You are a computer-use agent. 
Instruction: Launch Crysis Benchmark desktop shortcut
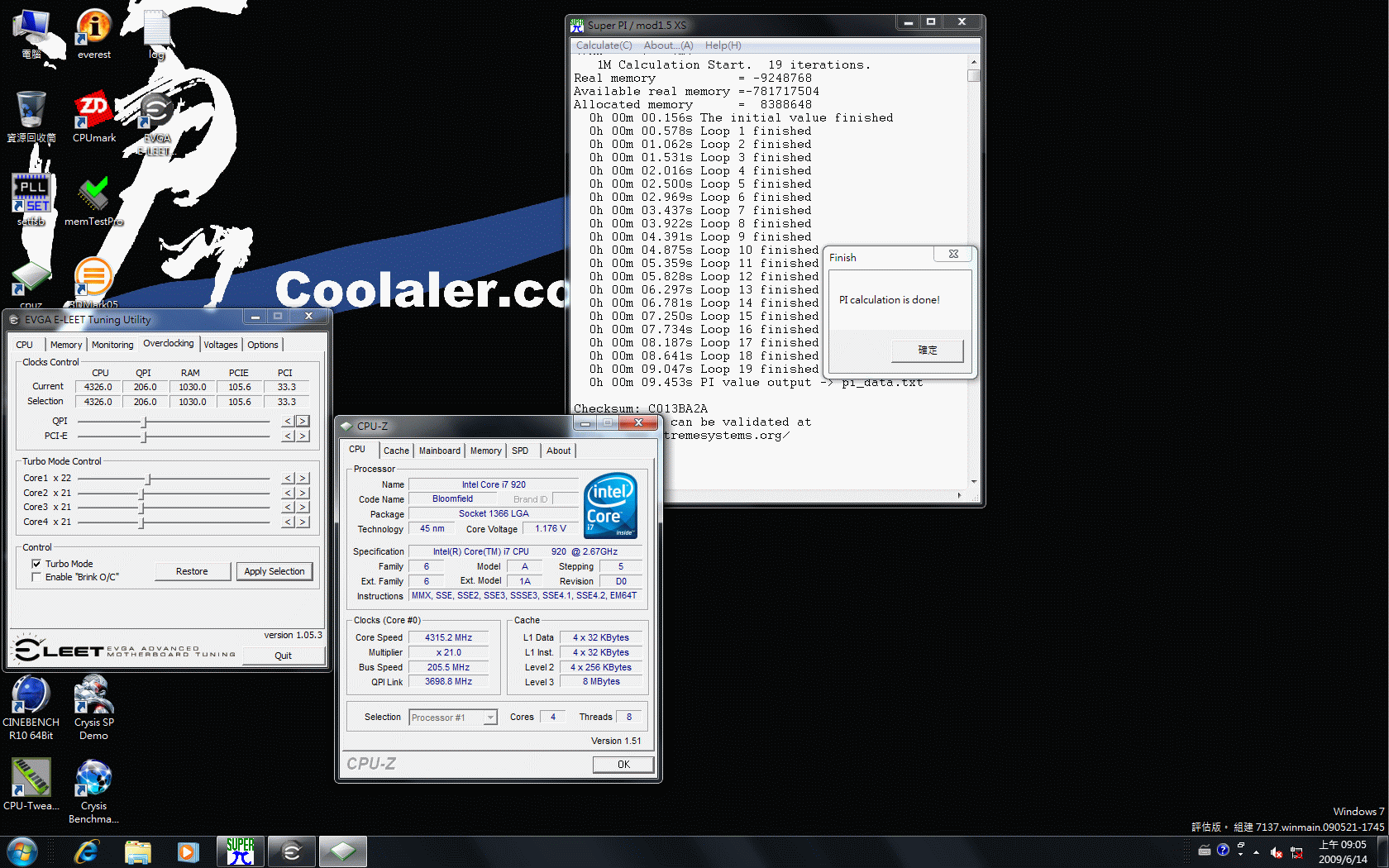click(94, 791)
